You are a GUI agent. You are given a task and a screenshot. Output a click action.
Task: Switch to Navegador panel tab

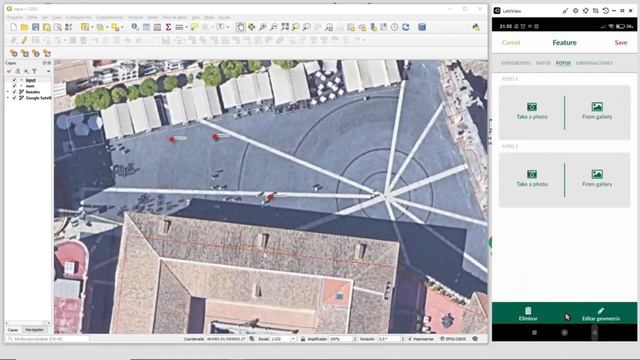click(34, 330)
